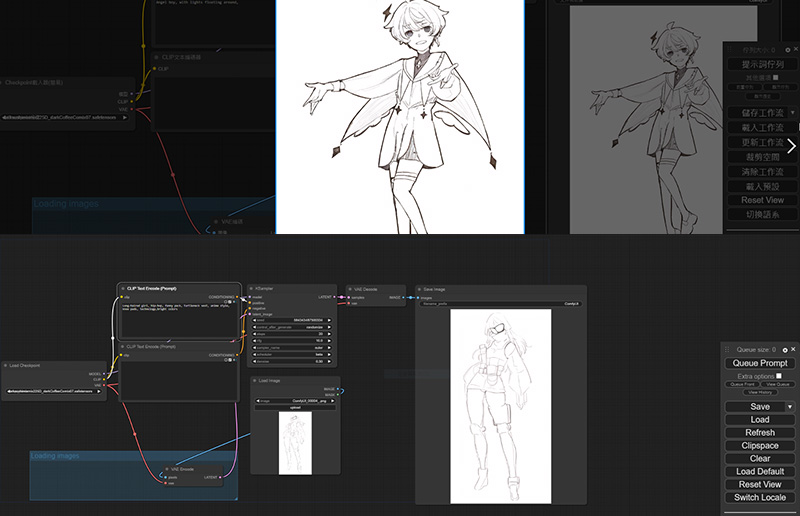Collapse the VAE Decode node via title dot
The height and width of the screenshot is (516, 800).
point(351,289)
